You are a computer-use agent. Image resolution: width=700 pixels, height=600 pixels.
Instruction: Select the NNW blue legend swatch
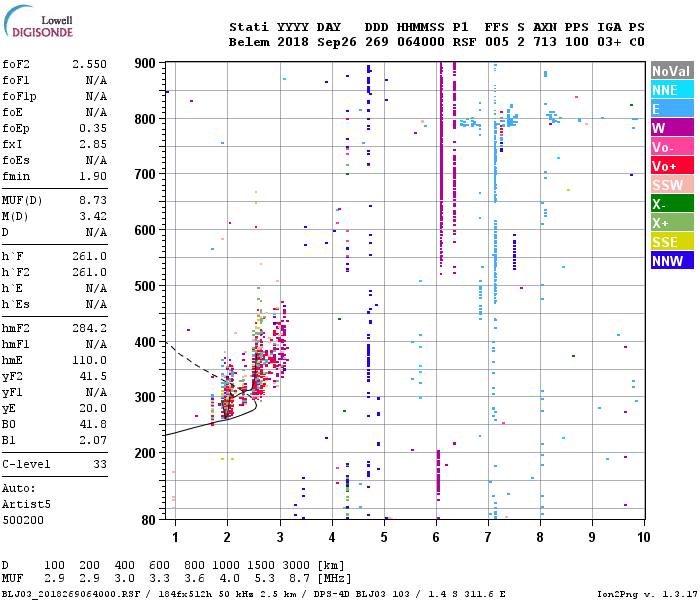point(672,261)
